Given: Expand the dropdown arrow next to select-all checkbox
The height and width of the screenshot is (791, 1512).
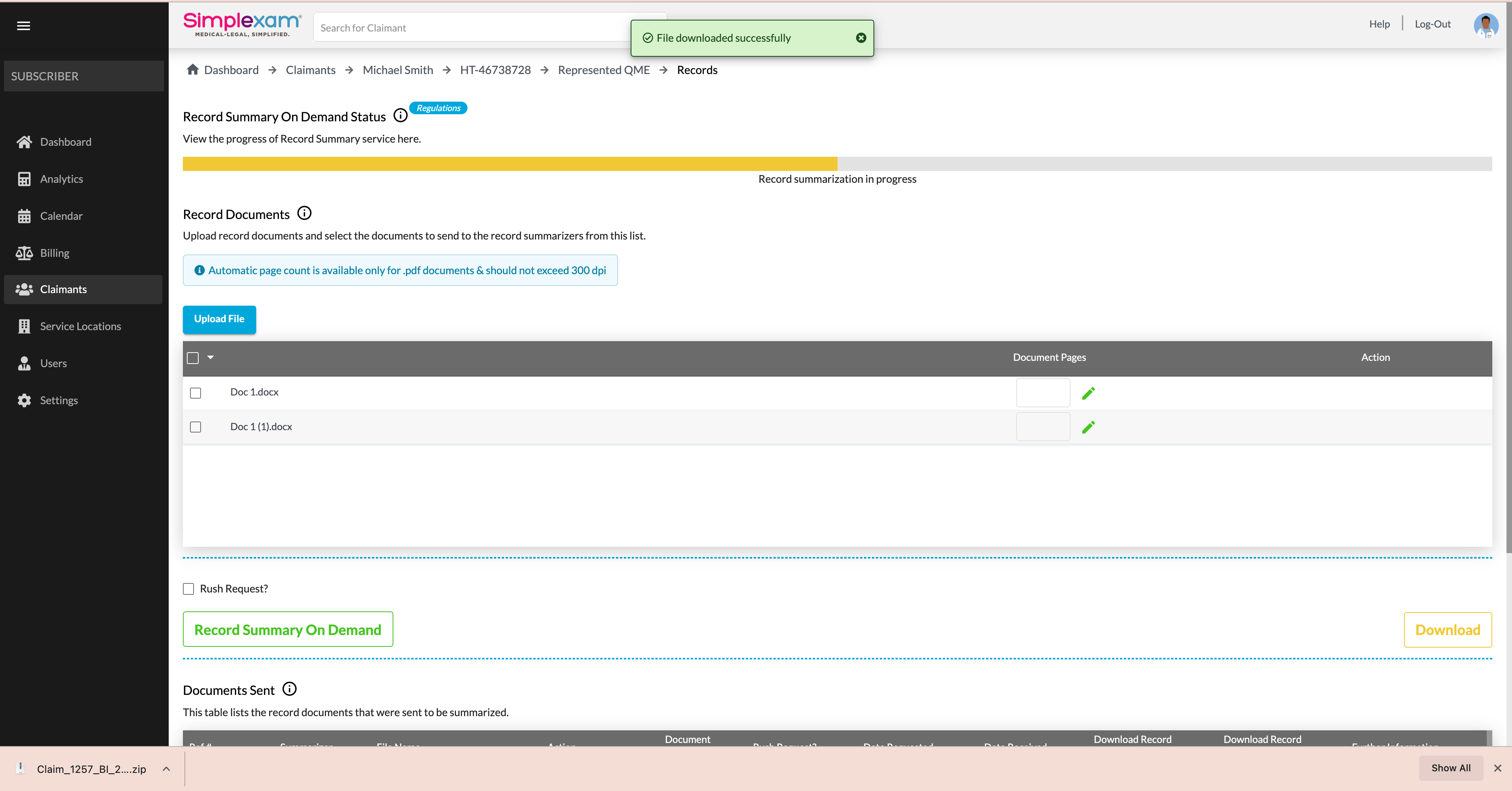Looking at the screenshot, I should (211, 357).
